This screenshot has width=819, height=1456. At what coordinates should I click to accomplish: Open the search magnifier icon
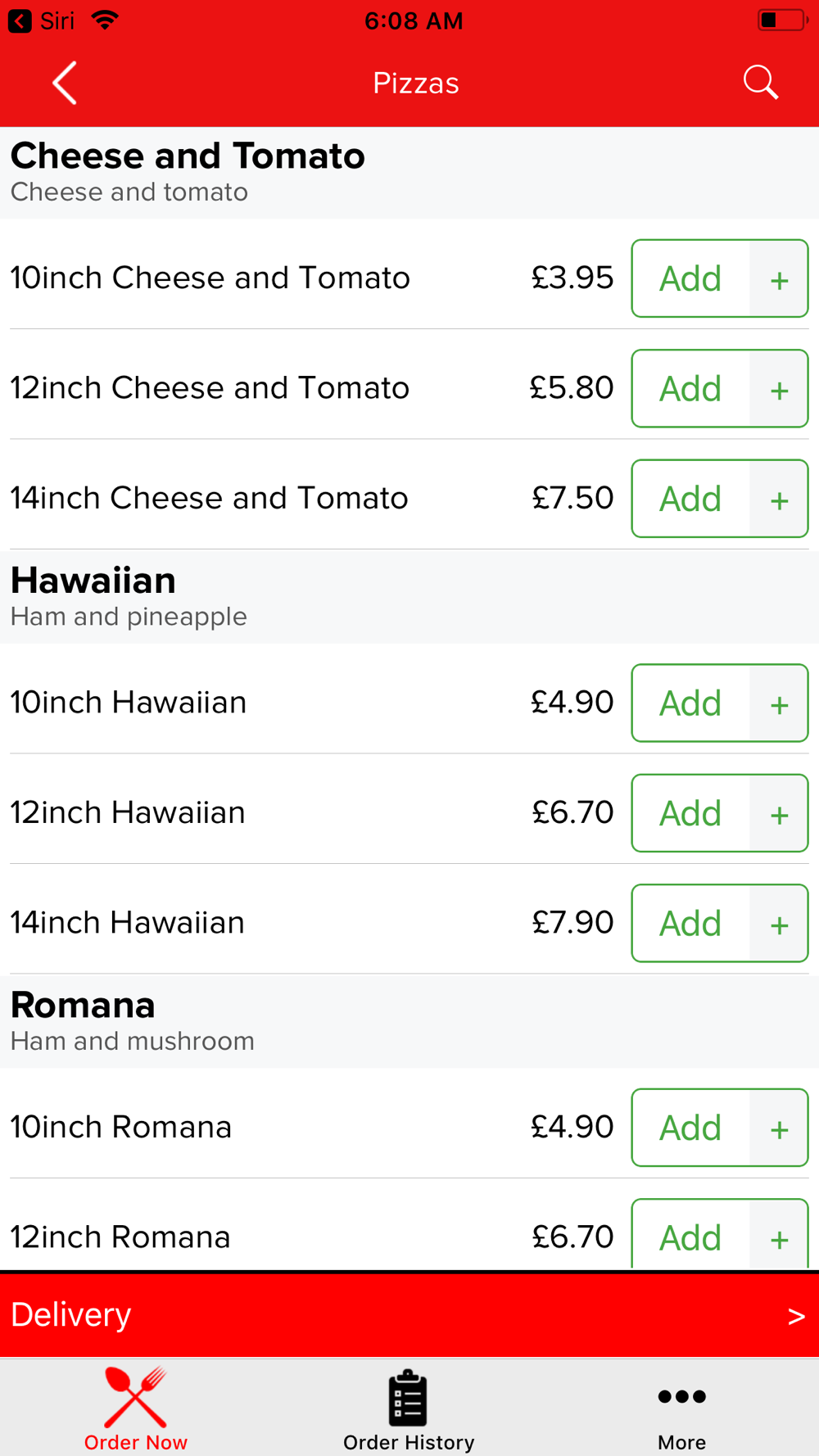point(760,83)
